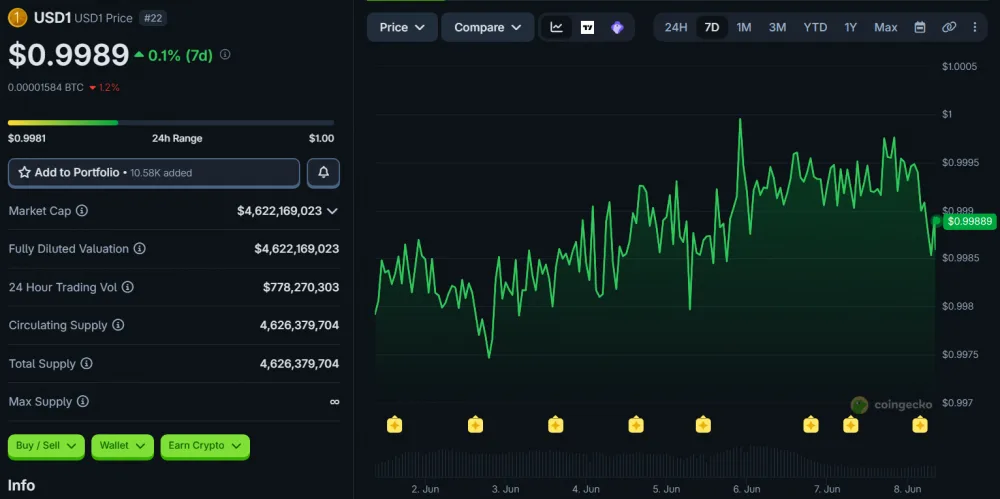This screenshot has height=499, width=1000.
Task: Open the Price dropdown
Action: pyautogui.click(x=402, y=27)
